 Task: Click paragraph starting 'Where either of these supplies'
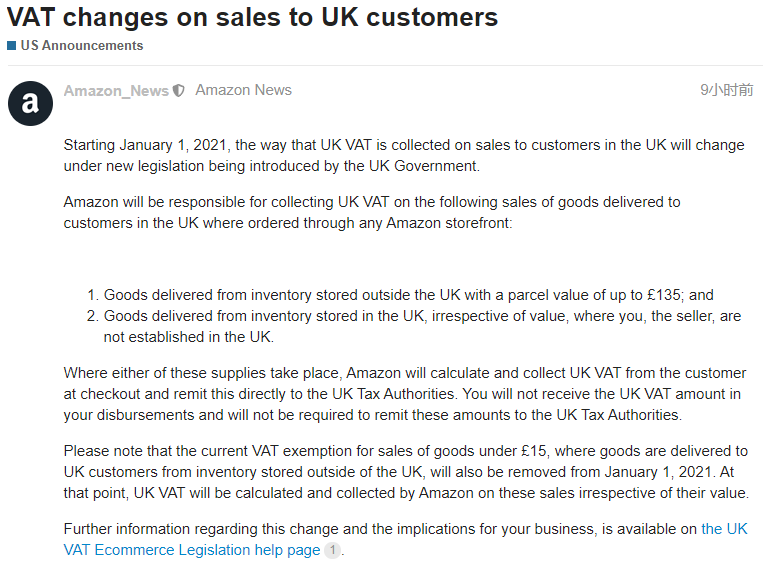(x=405, y=394)
